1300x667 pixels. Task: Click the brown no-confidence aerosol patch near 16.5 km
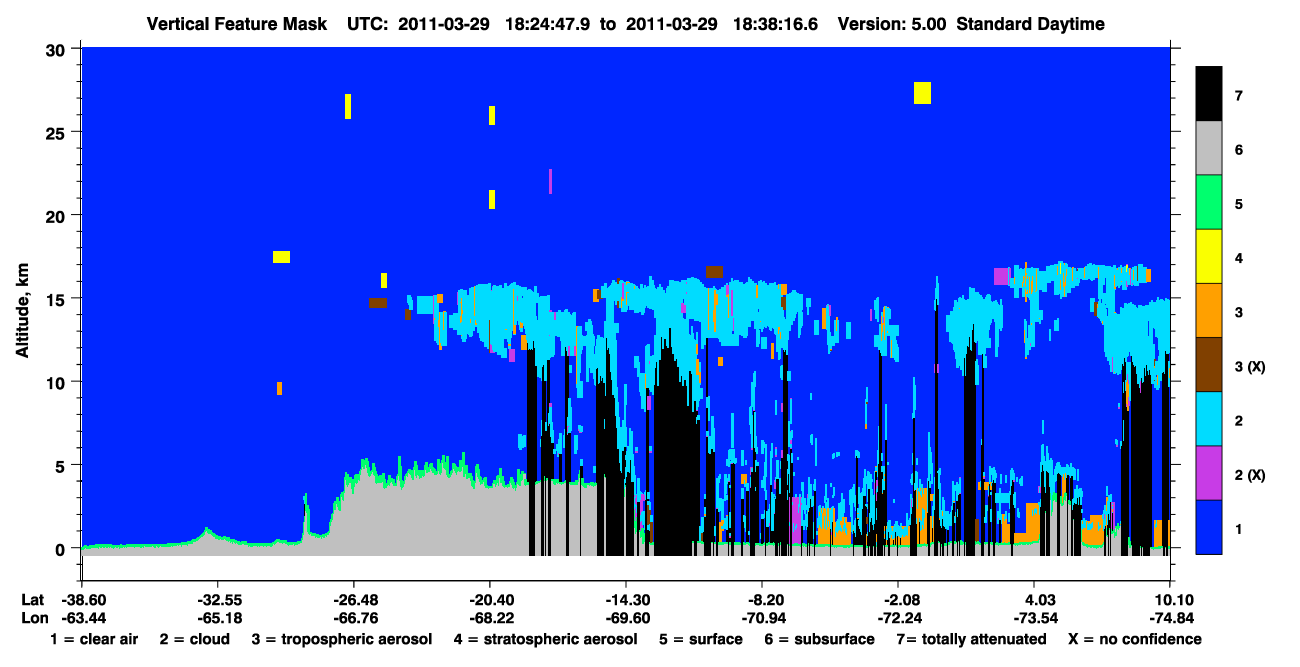pyautogui.click(x=714, y=271)
